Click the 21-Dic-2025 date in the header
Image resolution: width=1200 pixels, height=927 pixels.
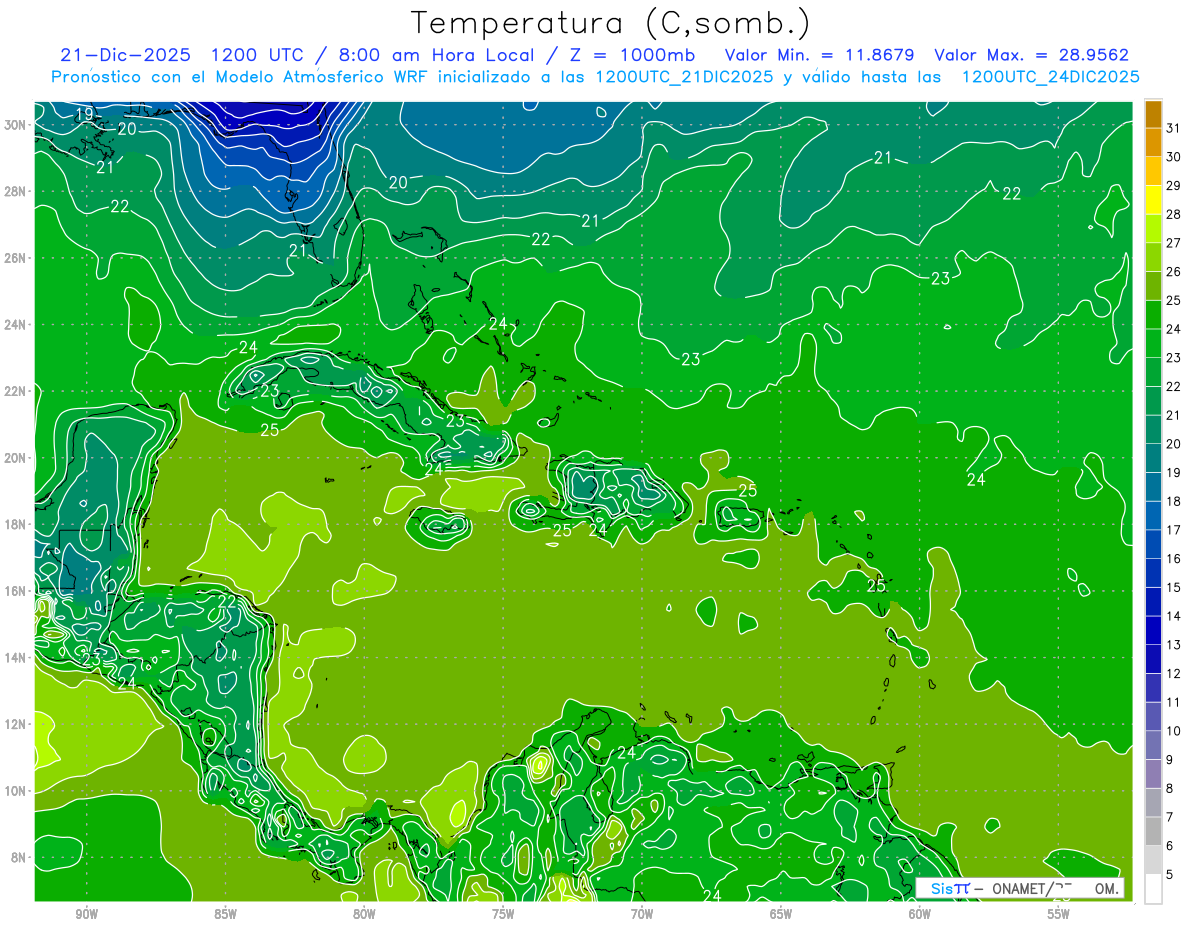click(x=128, y=55)
